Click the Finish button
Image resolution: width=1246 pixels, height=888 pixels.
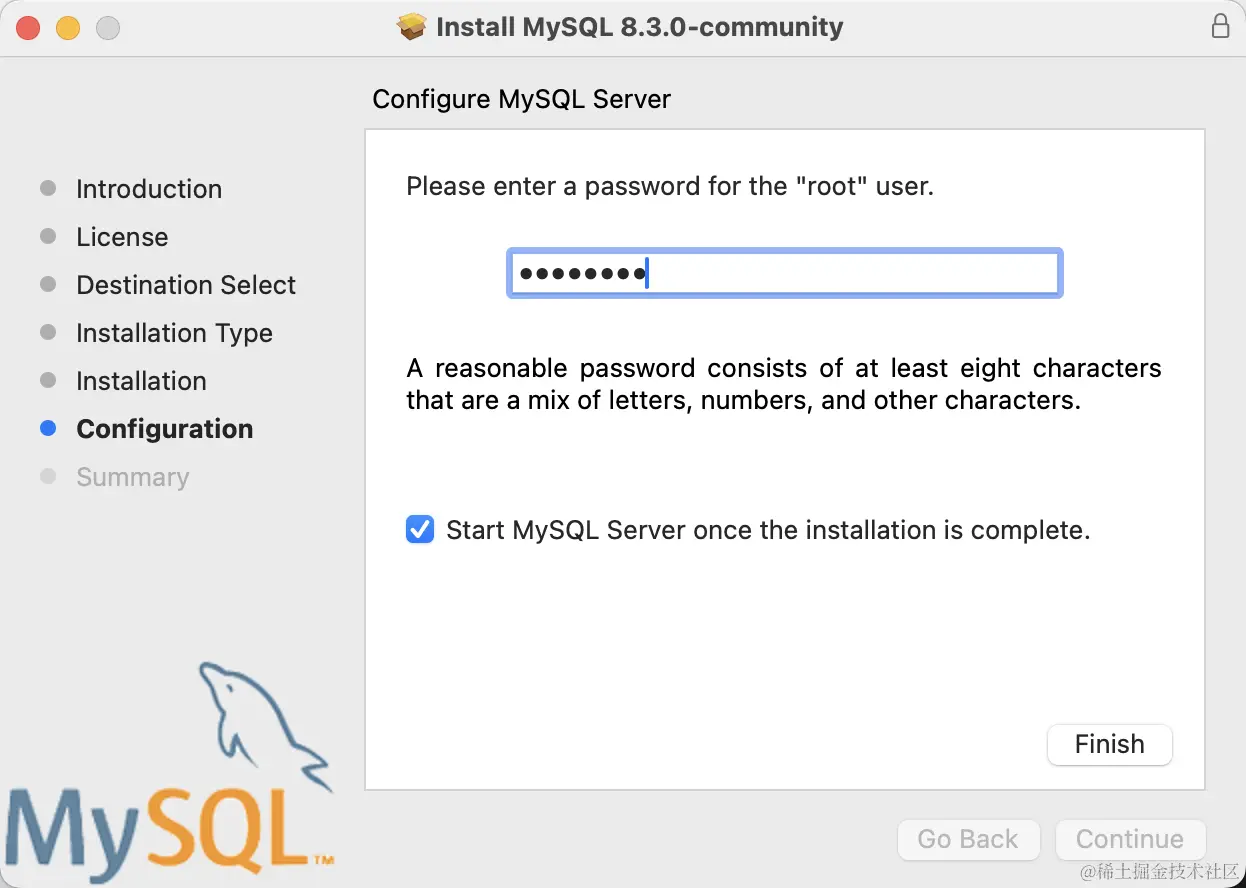(1109, 745)
